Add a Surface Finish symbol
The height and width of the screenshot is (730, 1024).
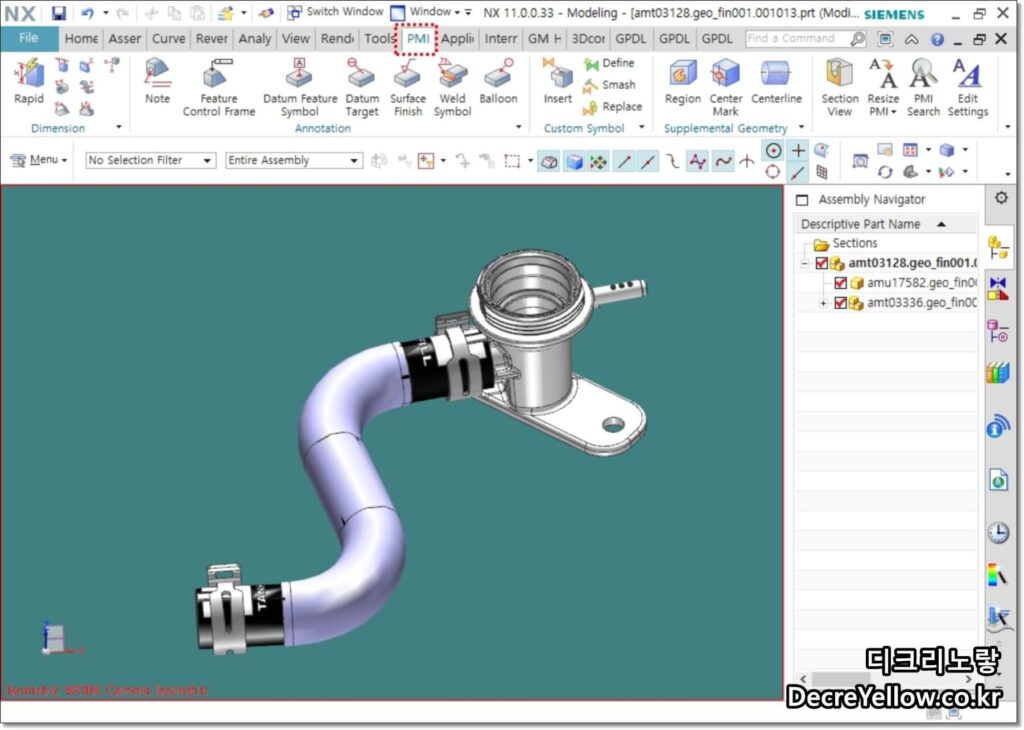point(408,87)
